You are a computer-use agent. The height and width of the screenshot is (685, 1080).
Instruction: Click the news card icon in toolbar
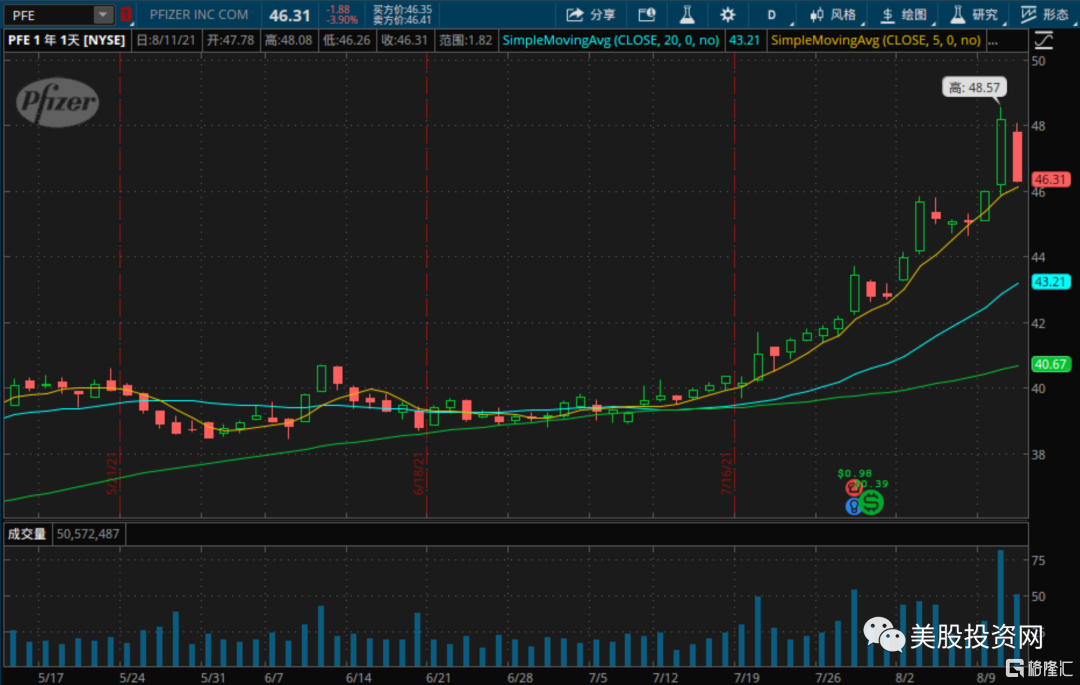[646, 15]
